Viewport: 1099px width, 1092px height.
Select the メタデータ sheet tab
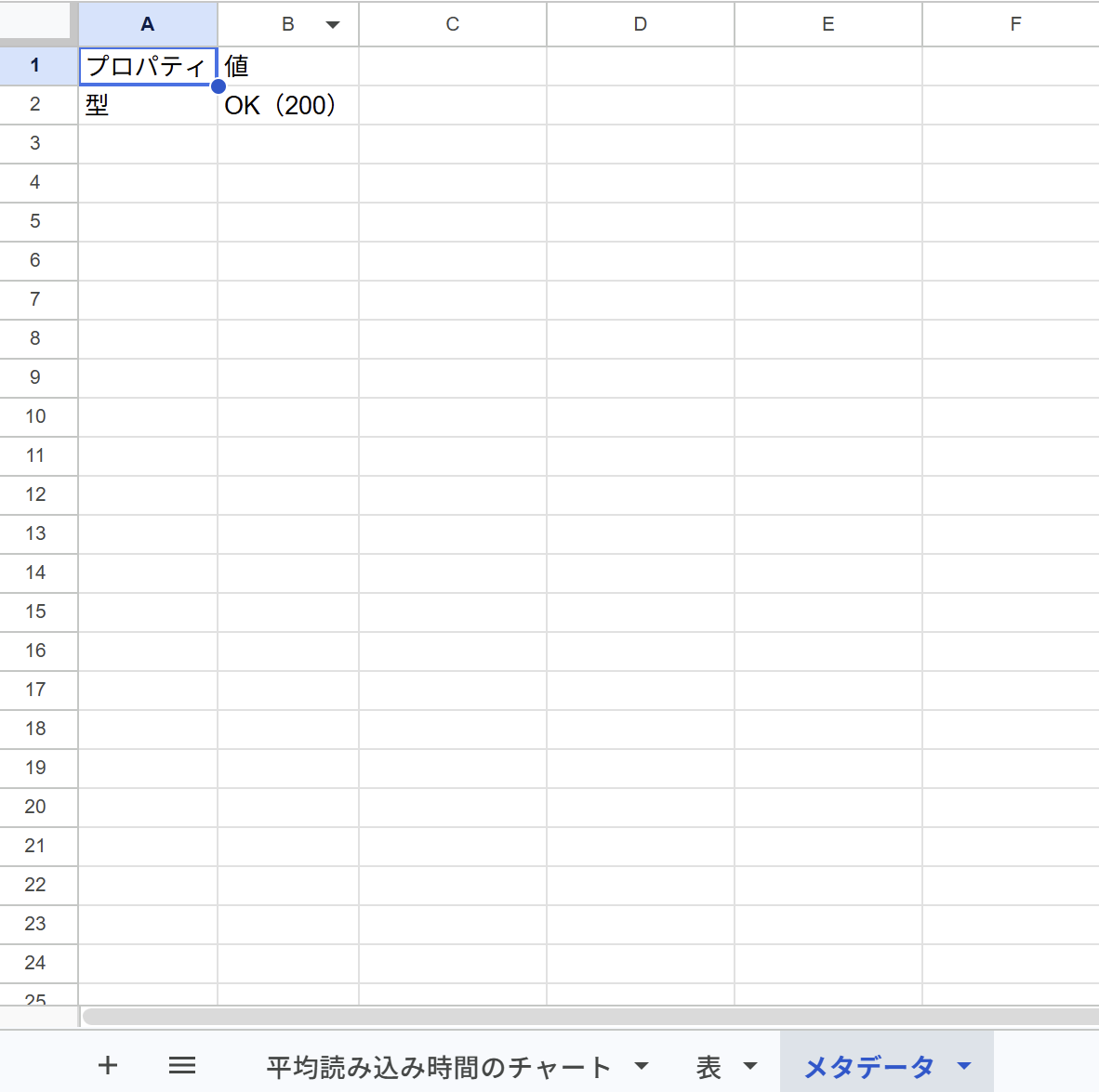868,1067
